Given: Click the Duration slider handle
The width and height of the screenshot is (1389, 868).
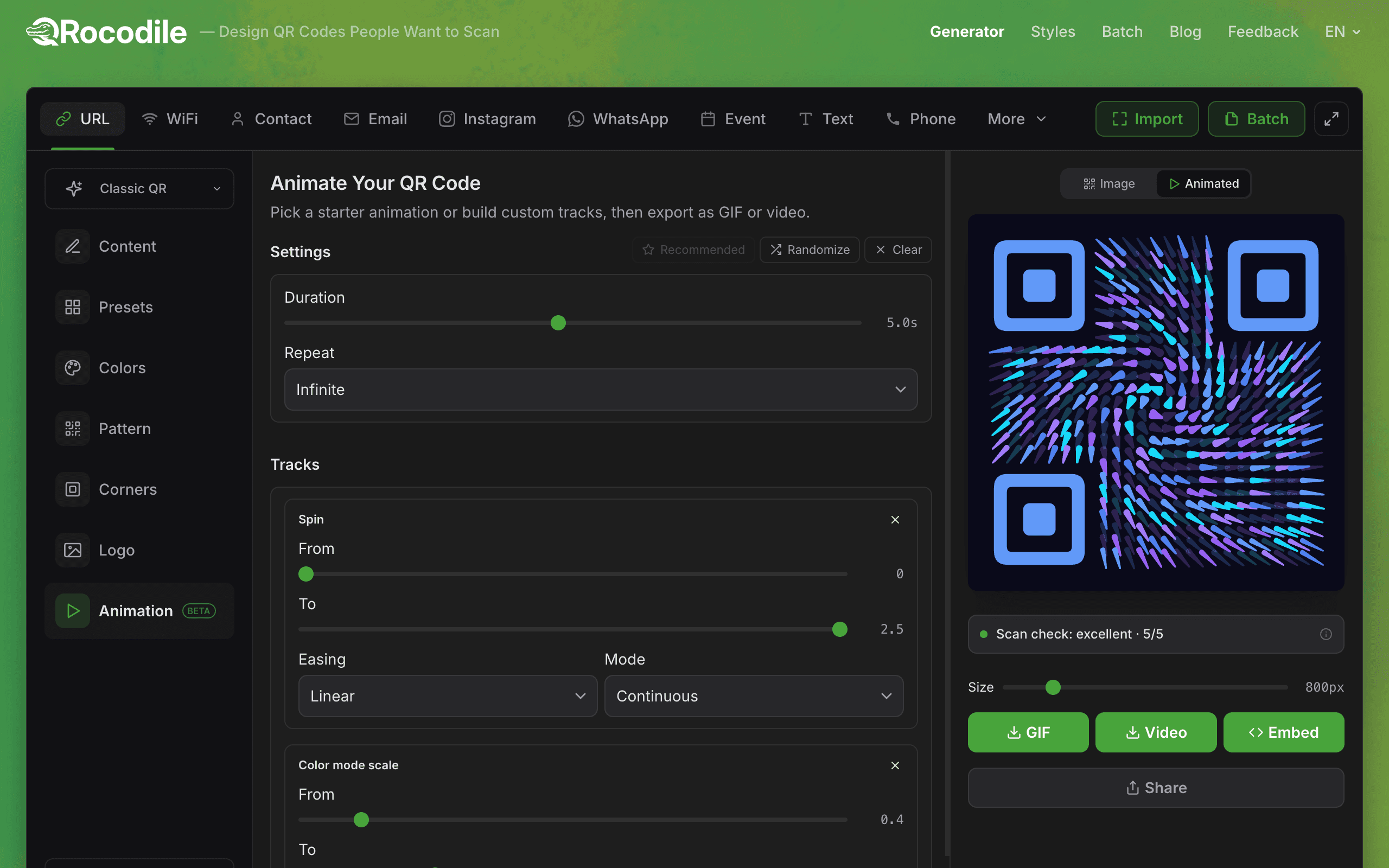Looking at the screenshot, I should click(x=558, y=323).
